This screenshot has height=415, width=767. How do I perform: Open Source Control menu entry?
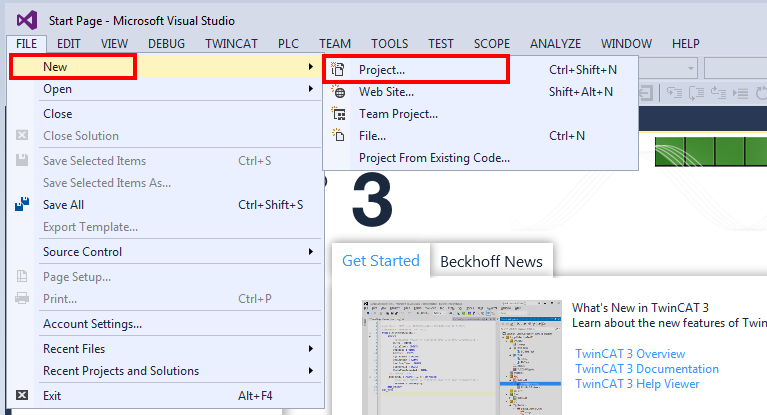165,252
